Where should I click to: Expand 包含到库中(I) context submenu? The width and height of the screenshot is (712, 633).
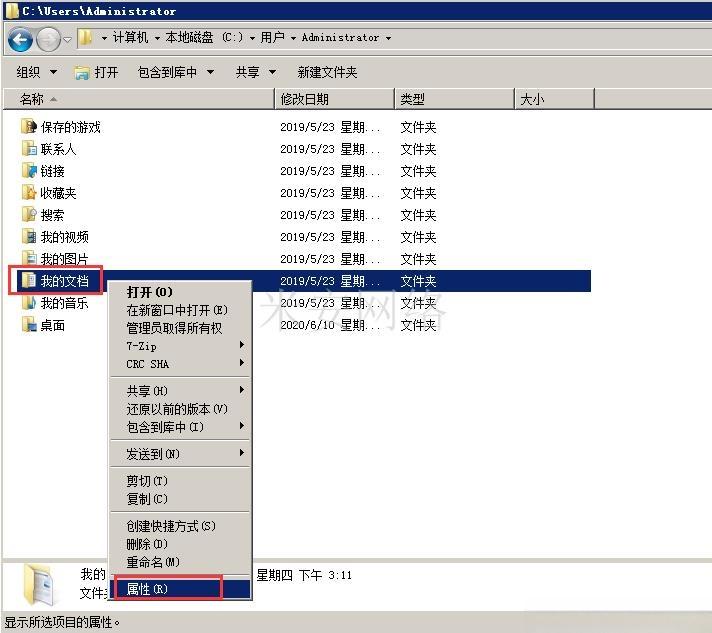[180, 427]
